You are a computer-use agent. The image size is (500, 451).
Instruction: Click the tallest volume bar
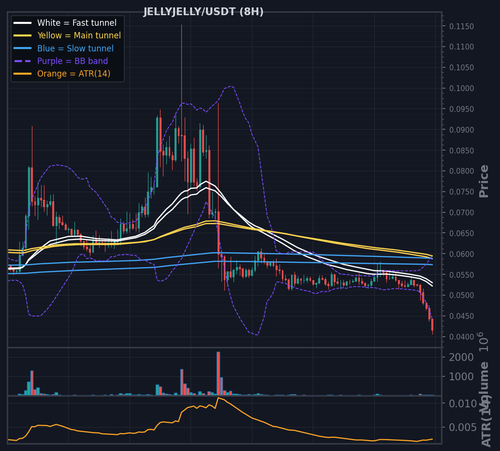coord(218,373)
